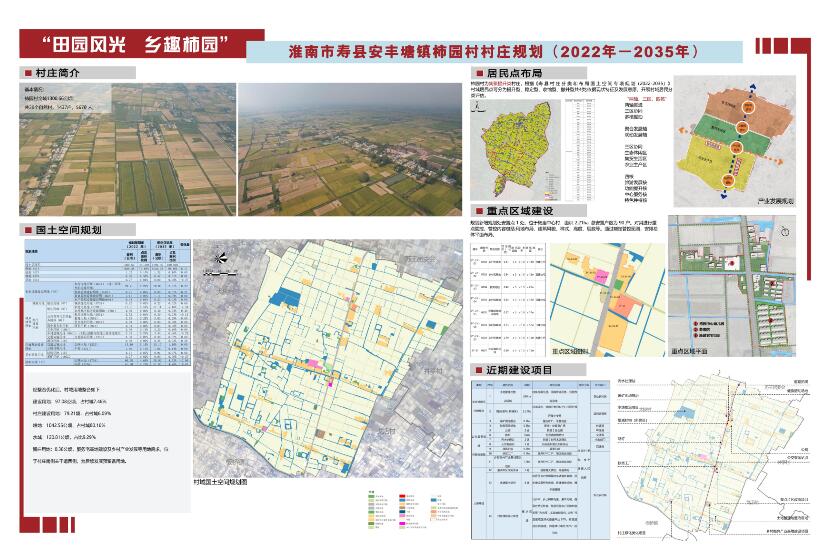Click the red square bullet beside 村庄简介
Screen dimensions: 832x548
[x=27, y=74]
